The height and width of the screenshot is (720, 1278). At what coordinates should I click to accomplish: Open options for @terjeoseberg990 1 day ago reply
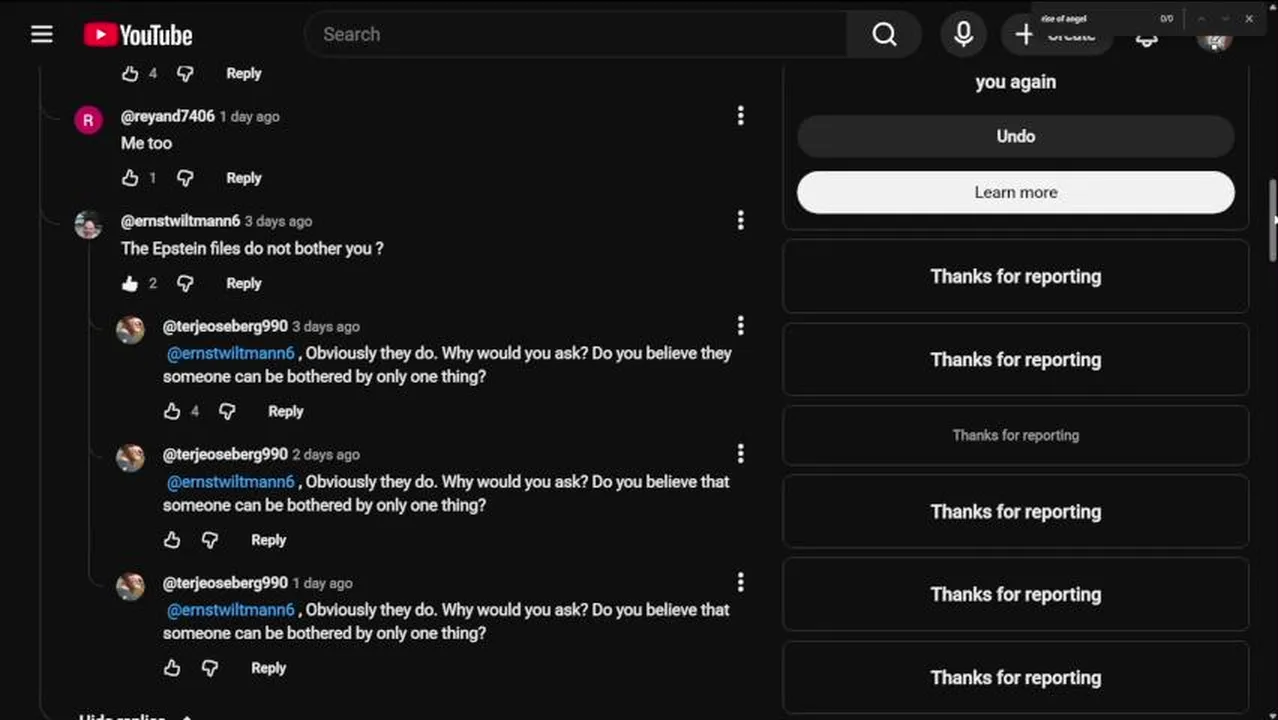(x=740, y=582)
